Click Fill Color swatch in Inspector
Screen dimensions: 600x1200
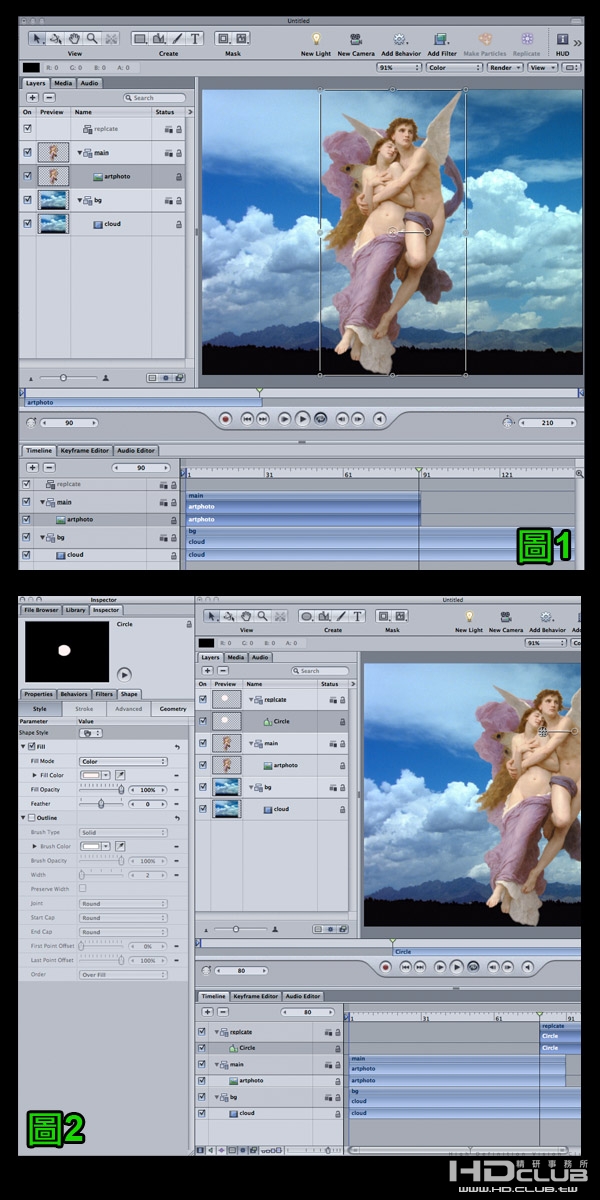90,775
